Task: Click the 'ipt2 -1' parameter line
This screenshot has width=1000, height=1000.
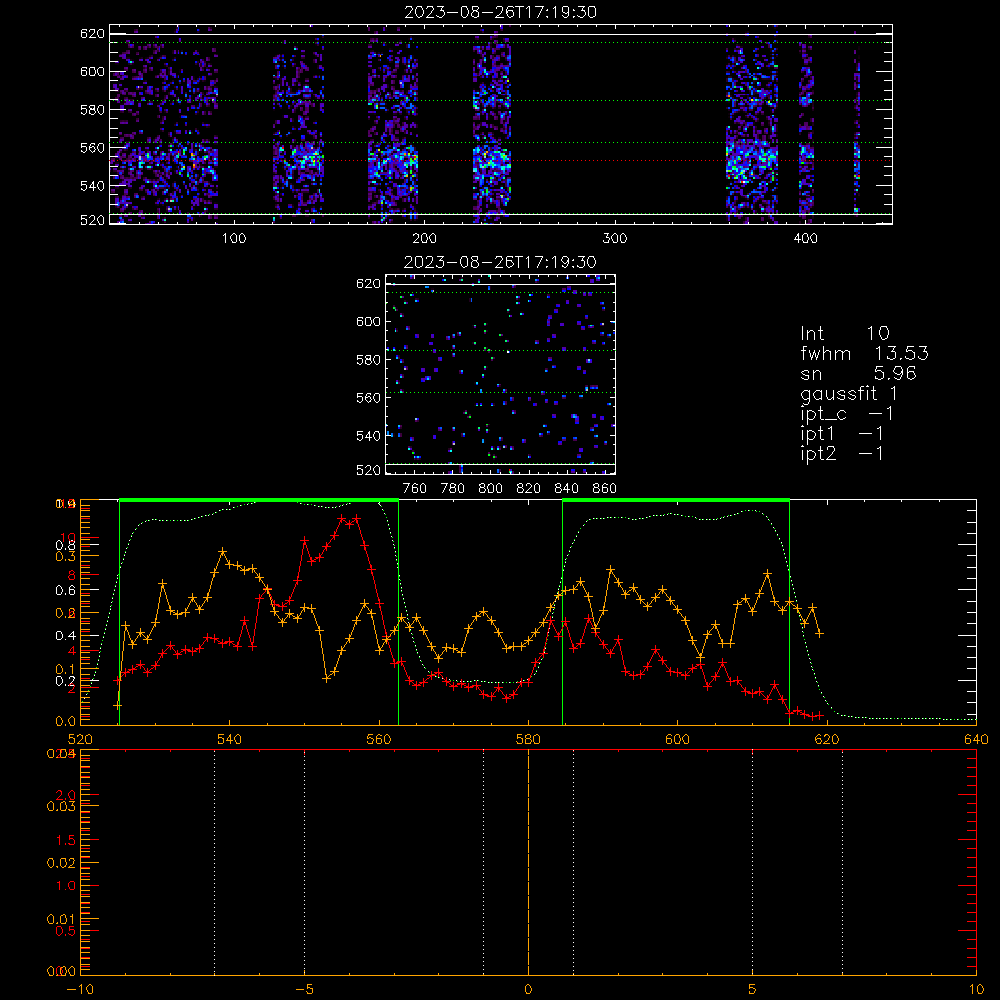Action: (x=842, y=453)
